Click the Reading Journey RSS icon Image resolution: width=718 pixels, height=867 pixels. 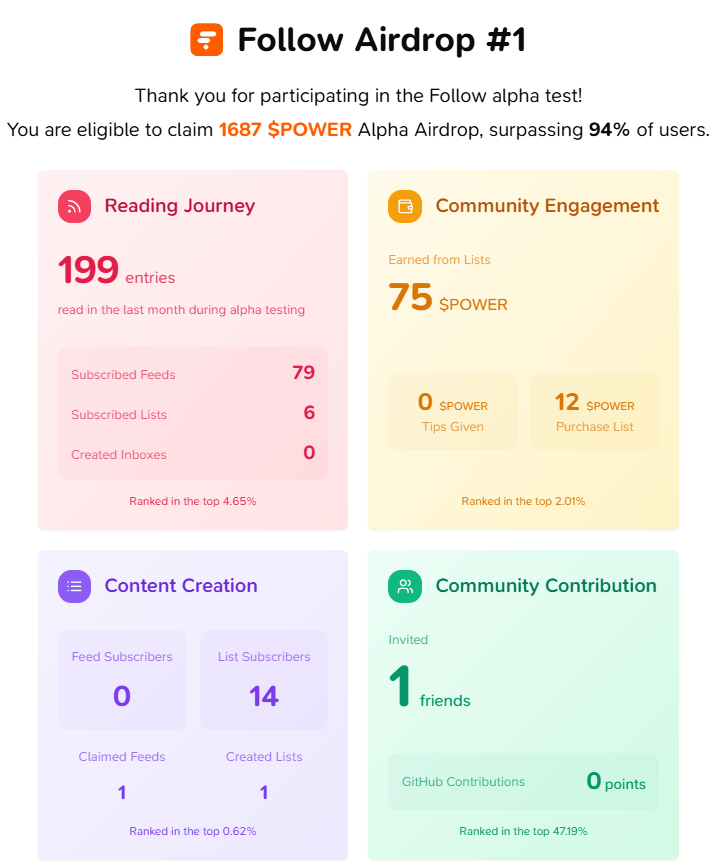click(x=74, y=206)
